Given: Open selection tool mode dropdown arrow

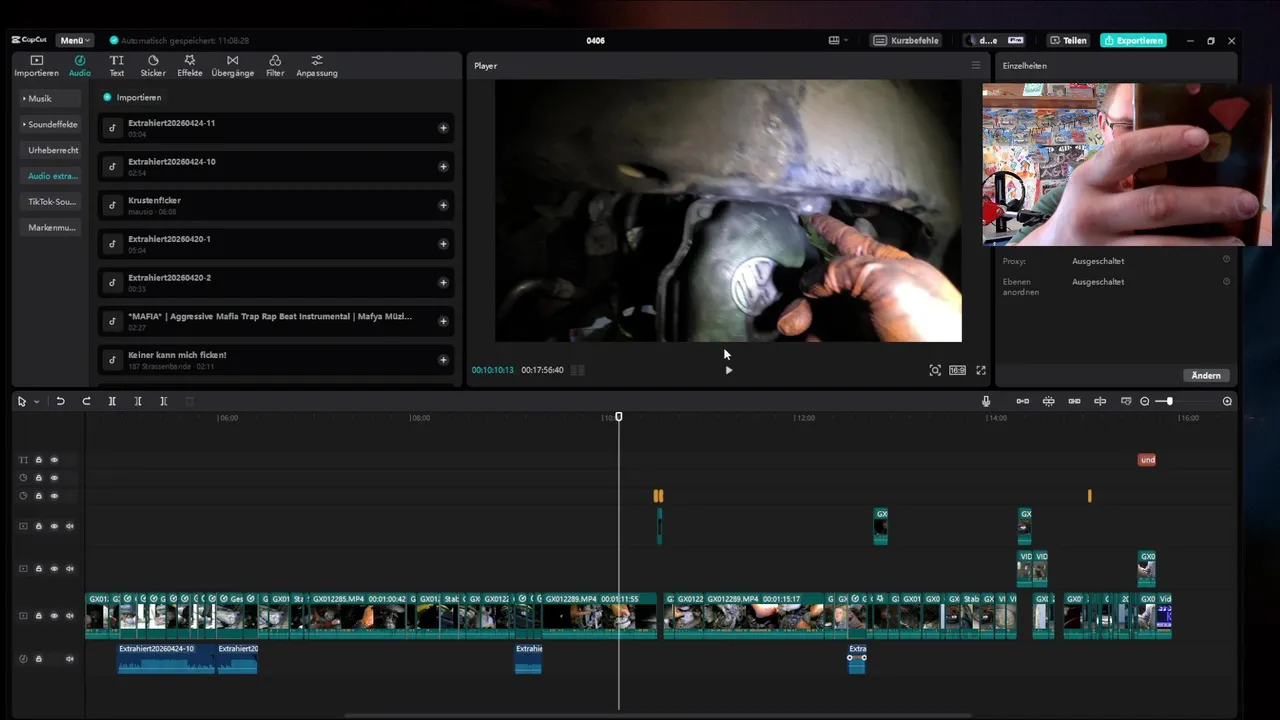Looking at the screenshot, I should tap(36, 401).
